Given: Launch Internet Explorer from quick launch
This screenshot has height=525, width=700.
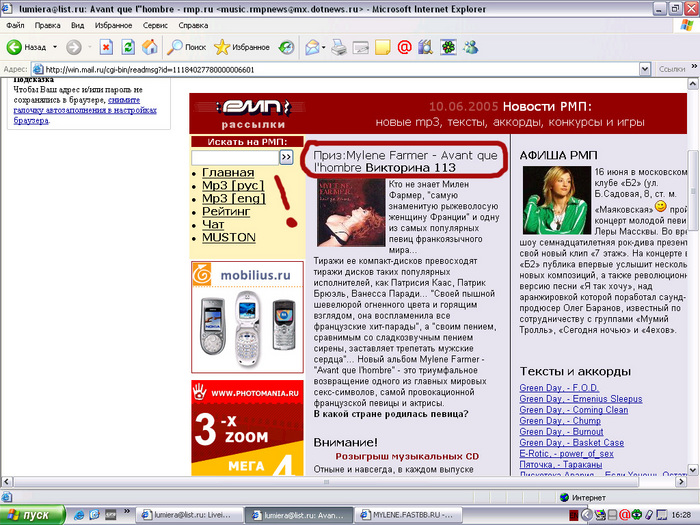Looking at the screenshot, I should point(79,515).
